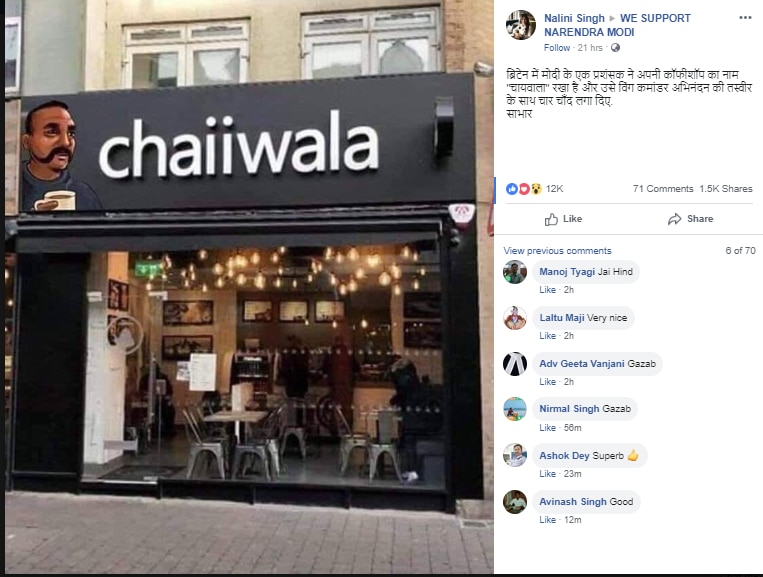
Task: Click the Share arrow icon
Action: coord(674,219)
